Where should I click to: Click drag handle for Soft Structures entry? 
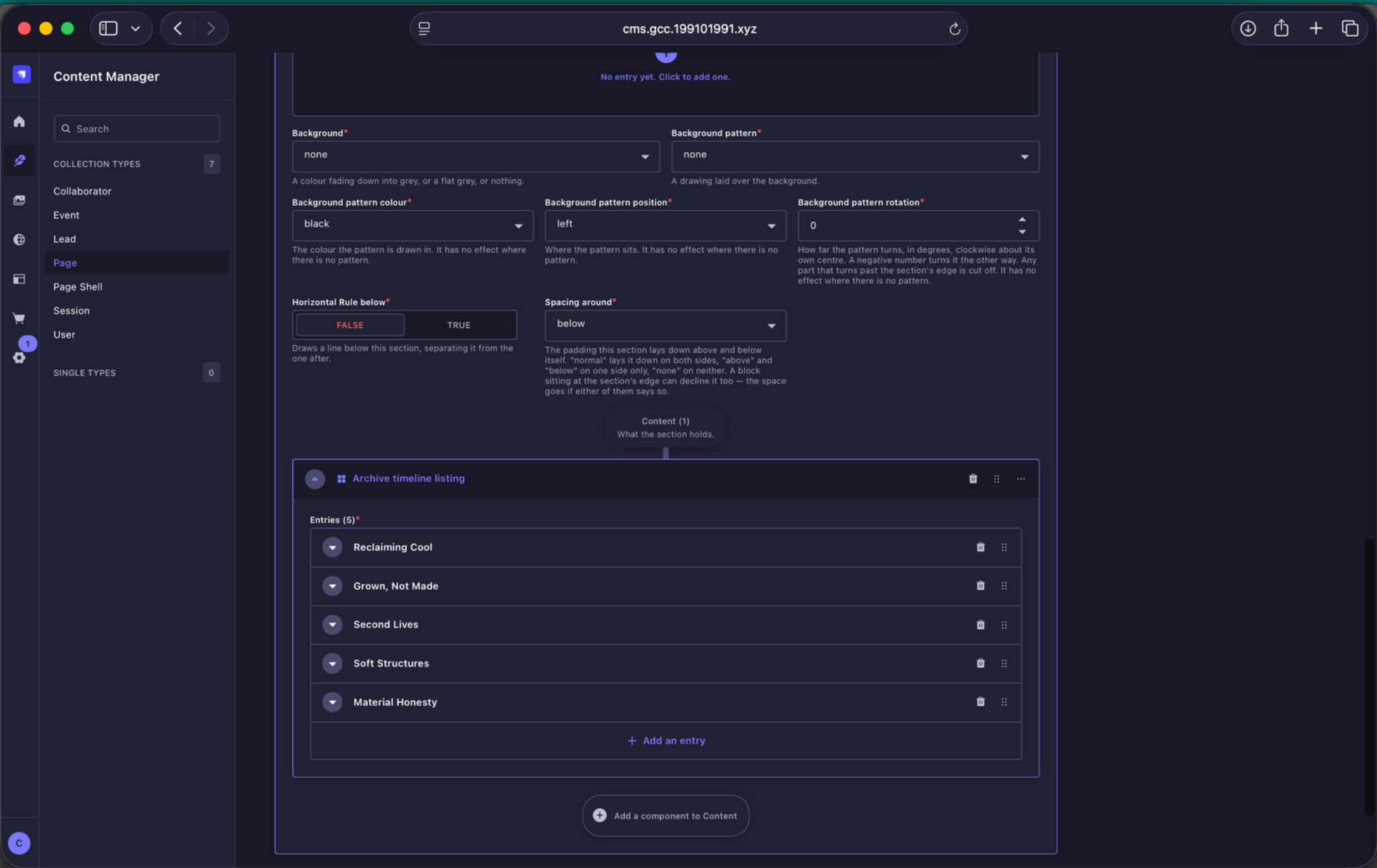1004,664
